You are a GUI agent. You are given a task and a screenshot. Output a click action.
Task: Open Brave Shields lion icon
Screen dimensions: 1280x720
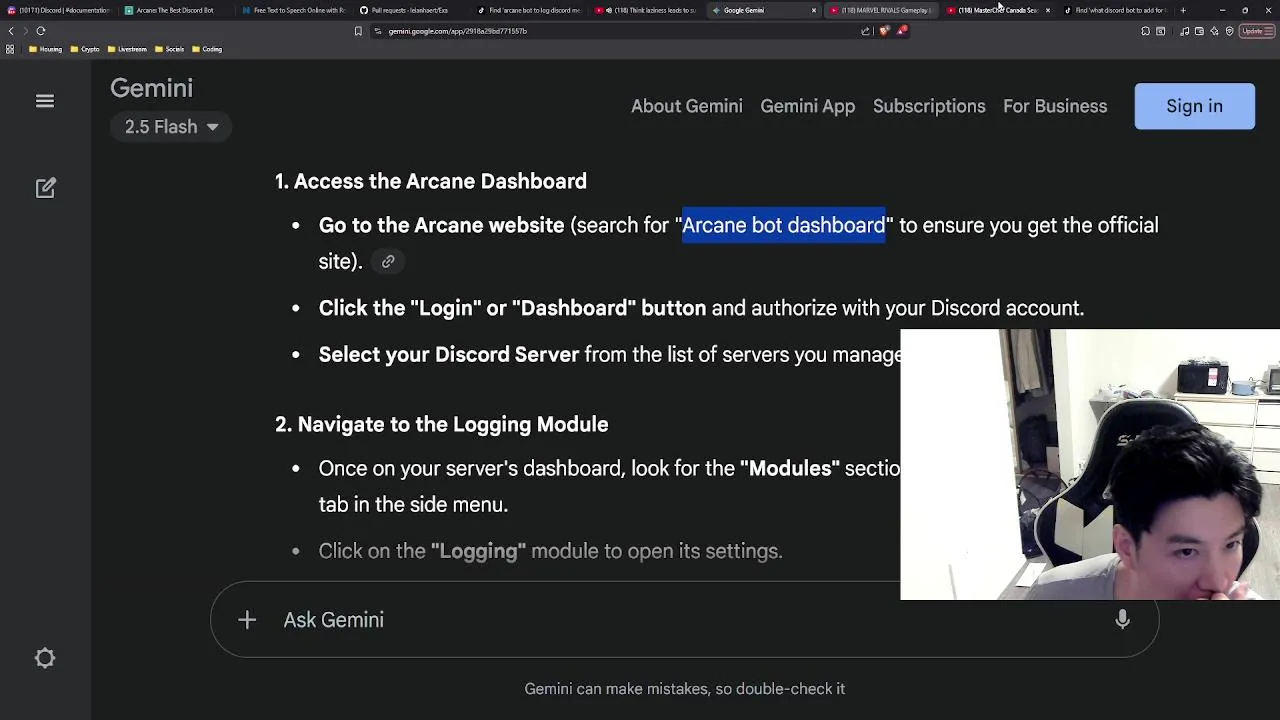coord(884,31)
